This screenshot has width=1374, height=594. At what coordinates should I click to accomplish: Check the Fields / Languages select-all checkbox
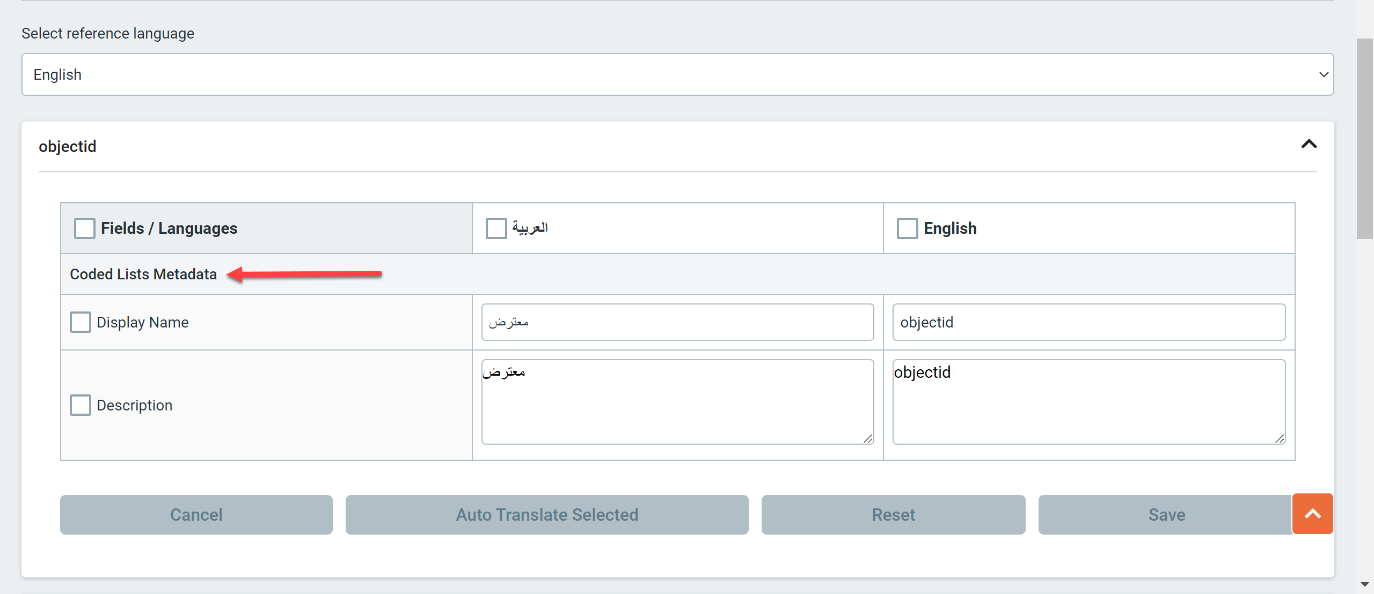click(85, 229)
